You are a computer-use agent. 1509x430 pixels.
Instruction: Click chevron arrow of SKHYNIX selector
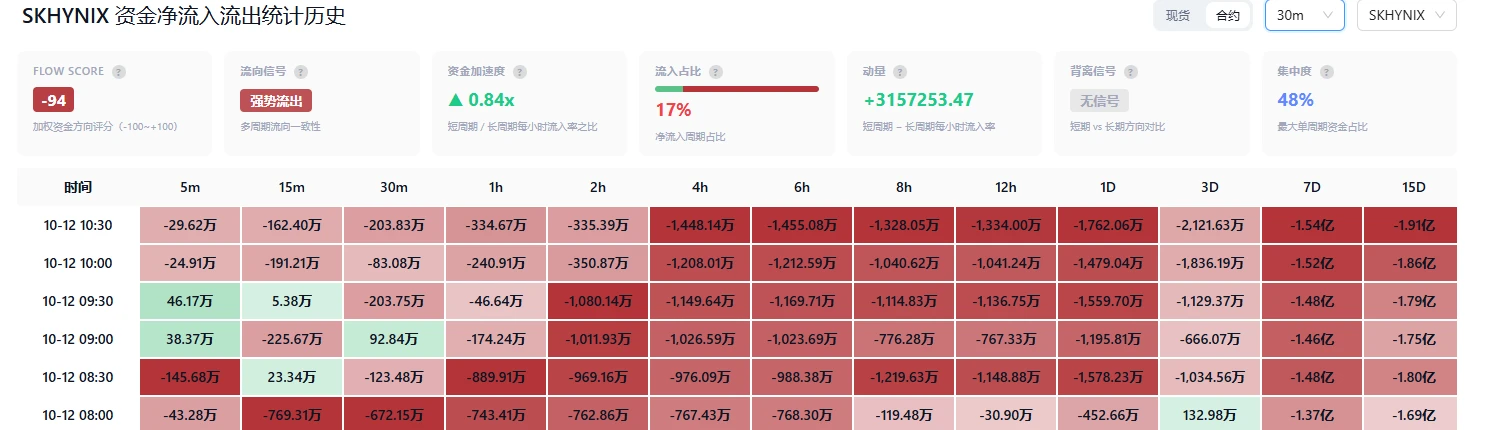point(1439,15)
